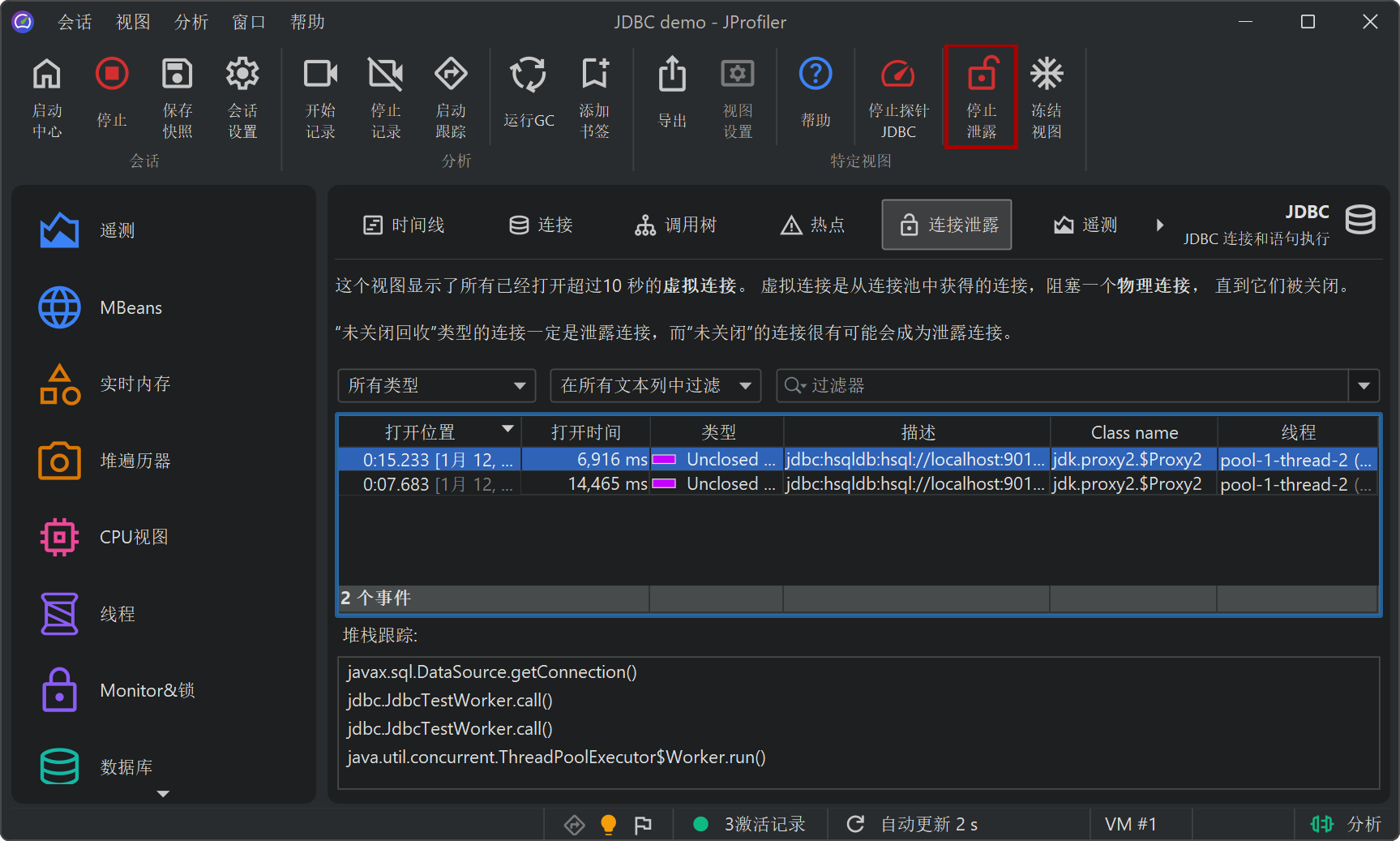The height and width of the screenshot is (841, 1400).
Task: Toggle Freeze View (冻结视图) snowflake
Action: [1047, 75]
